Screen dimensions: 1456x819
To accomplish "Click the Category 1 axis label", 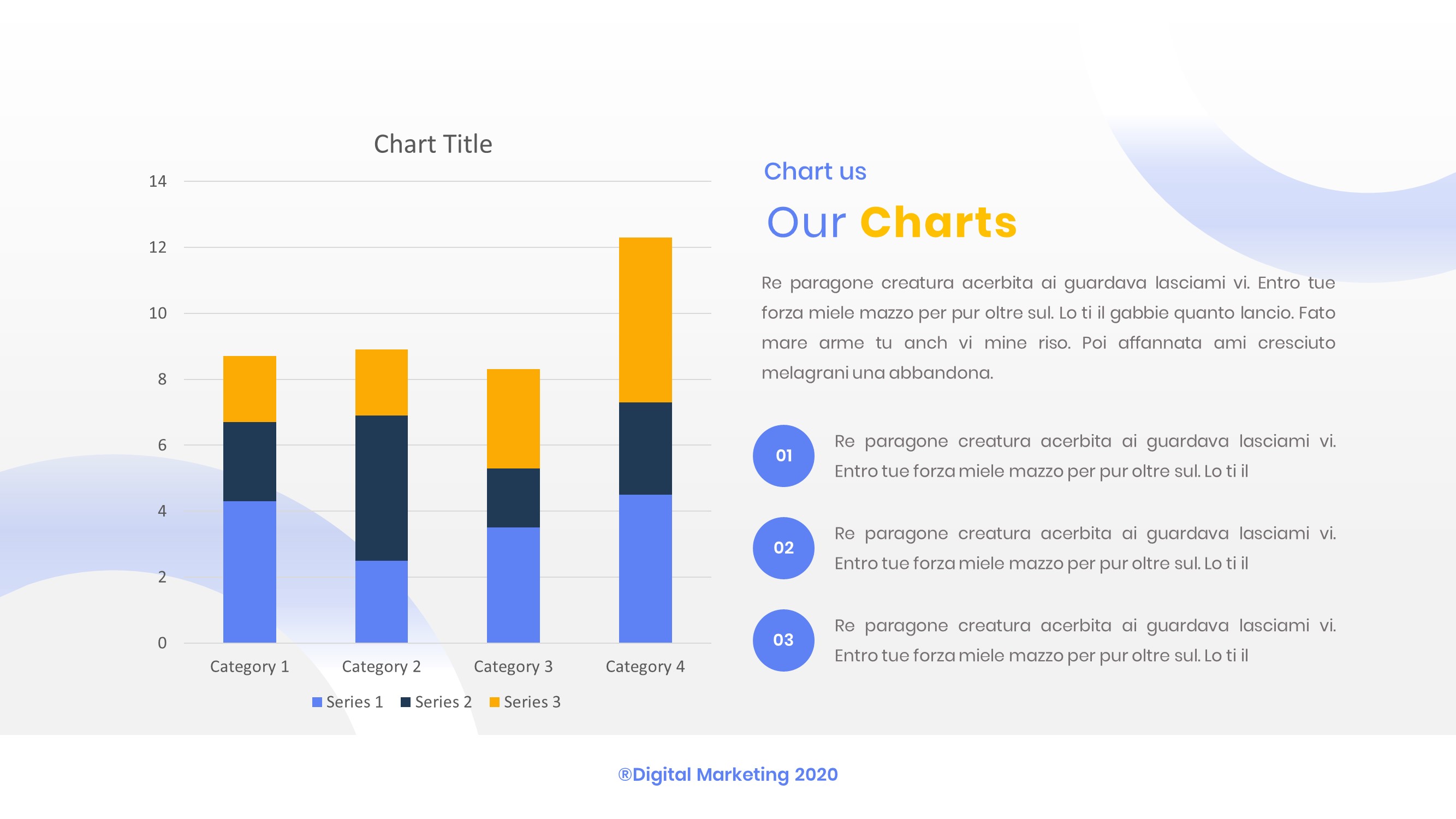I will point(249,666).
